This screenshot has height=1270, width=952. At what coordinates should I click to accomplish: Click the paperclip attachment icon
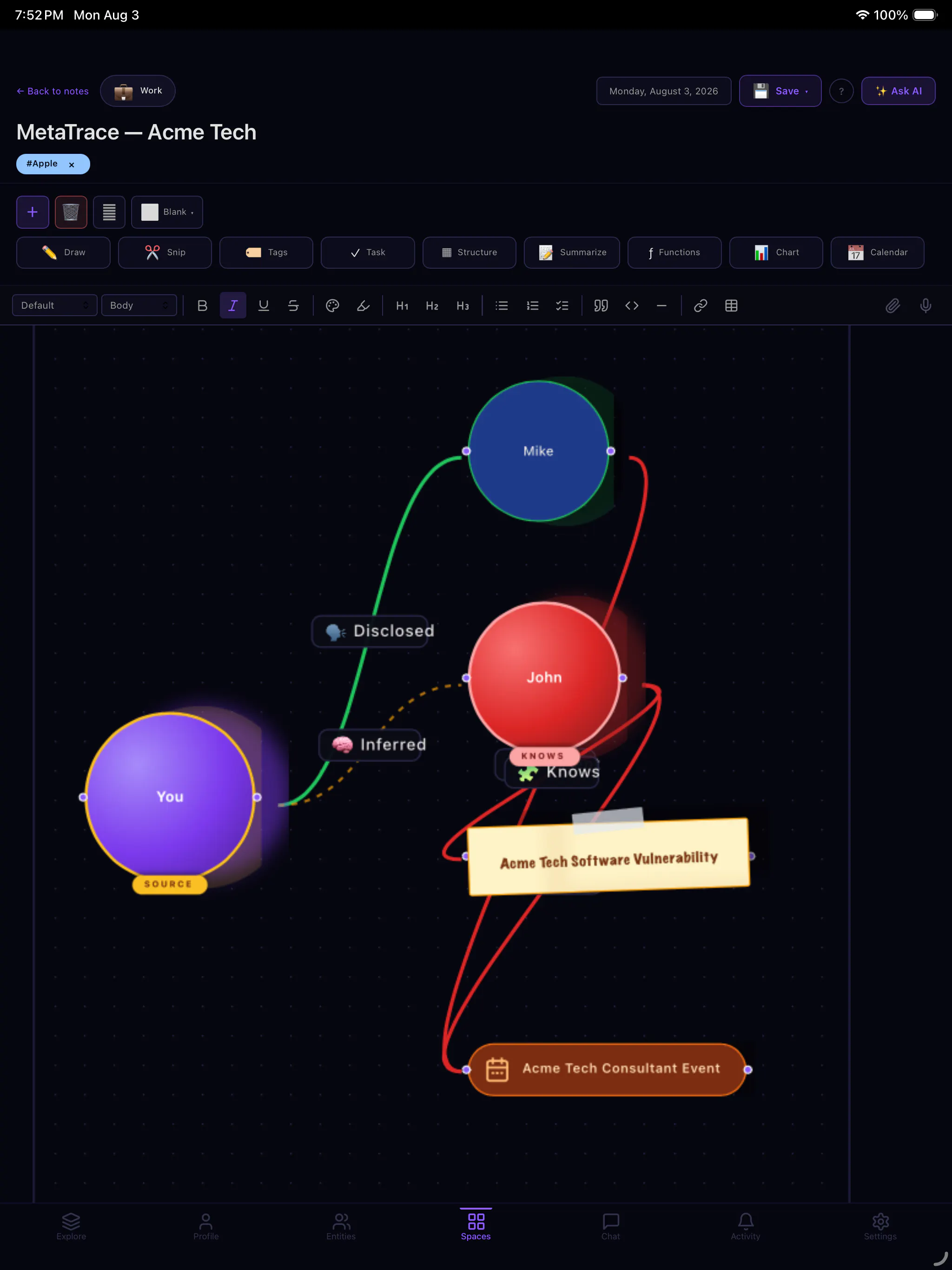(x=892, y=305)
